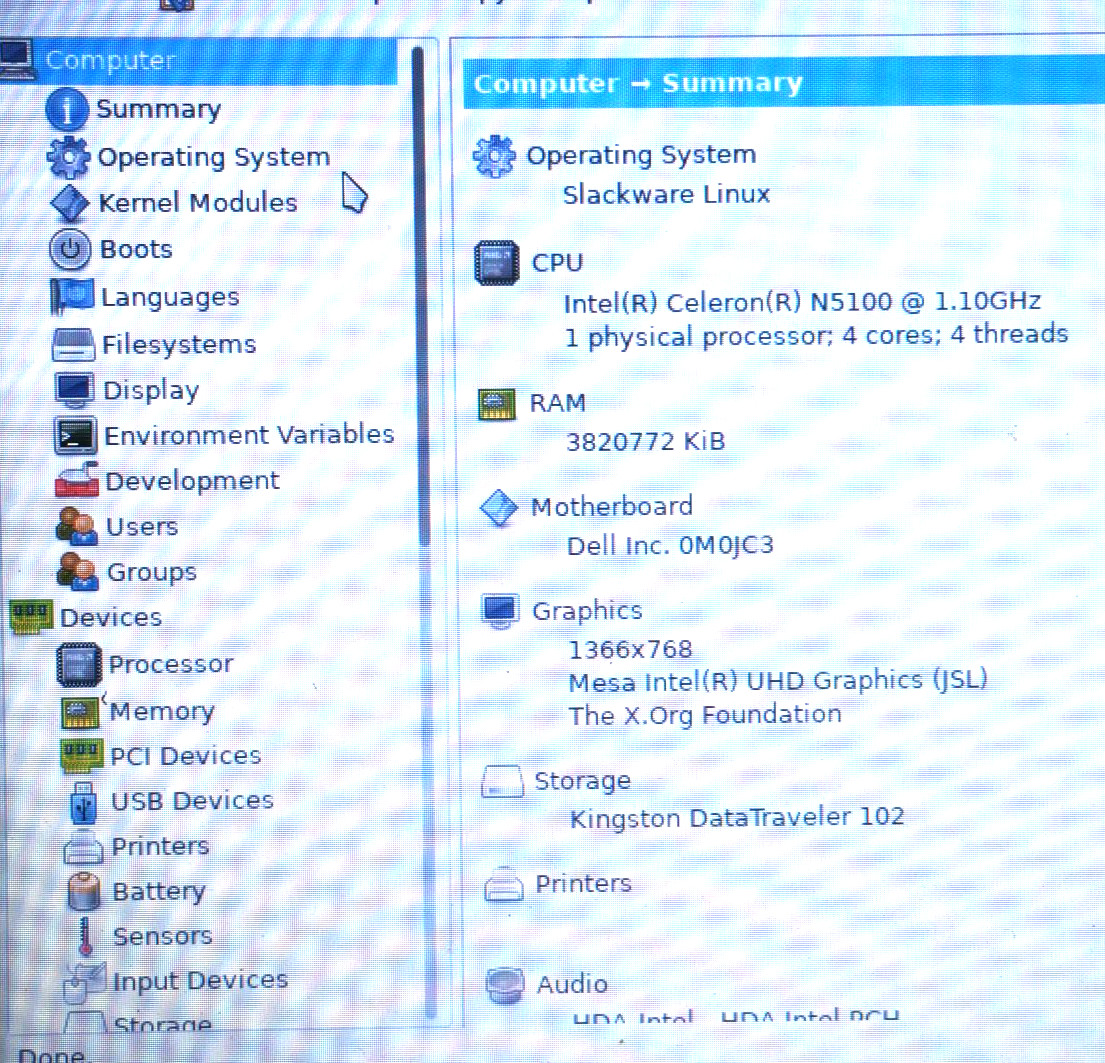Click the '1366x768' resolution value
The image size is (1105, 1063).
[631, 649]
